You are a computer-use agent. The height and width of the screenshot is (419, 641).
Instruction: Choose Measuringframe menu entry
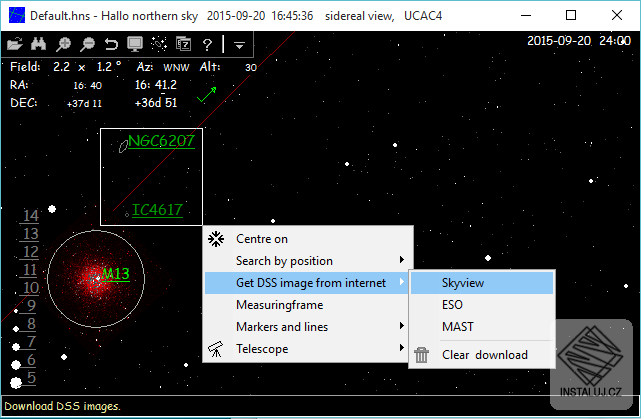[309, 305]
